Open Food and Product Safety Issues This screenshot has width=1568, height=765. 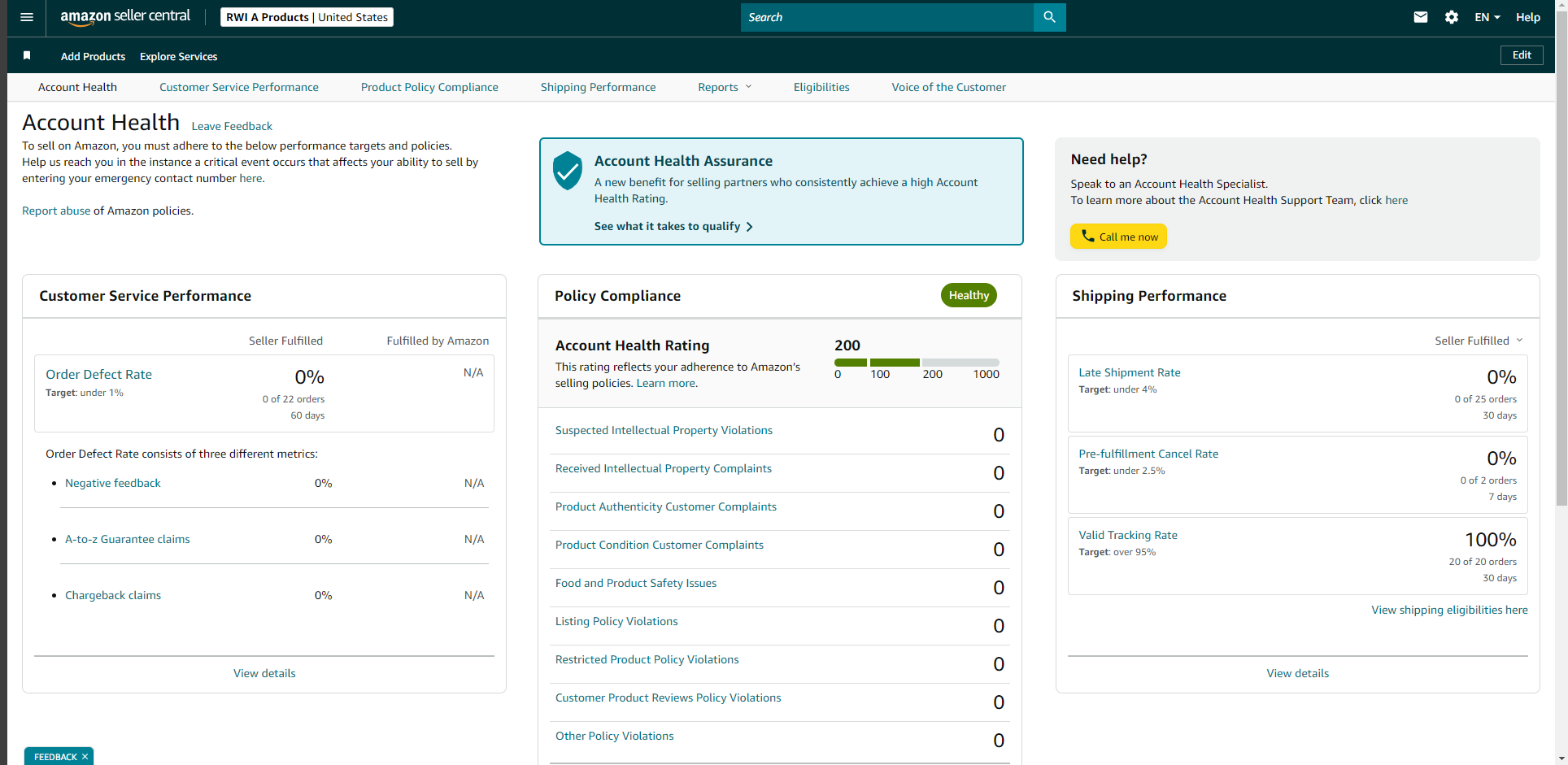click(x=636, y=583)
